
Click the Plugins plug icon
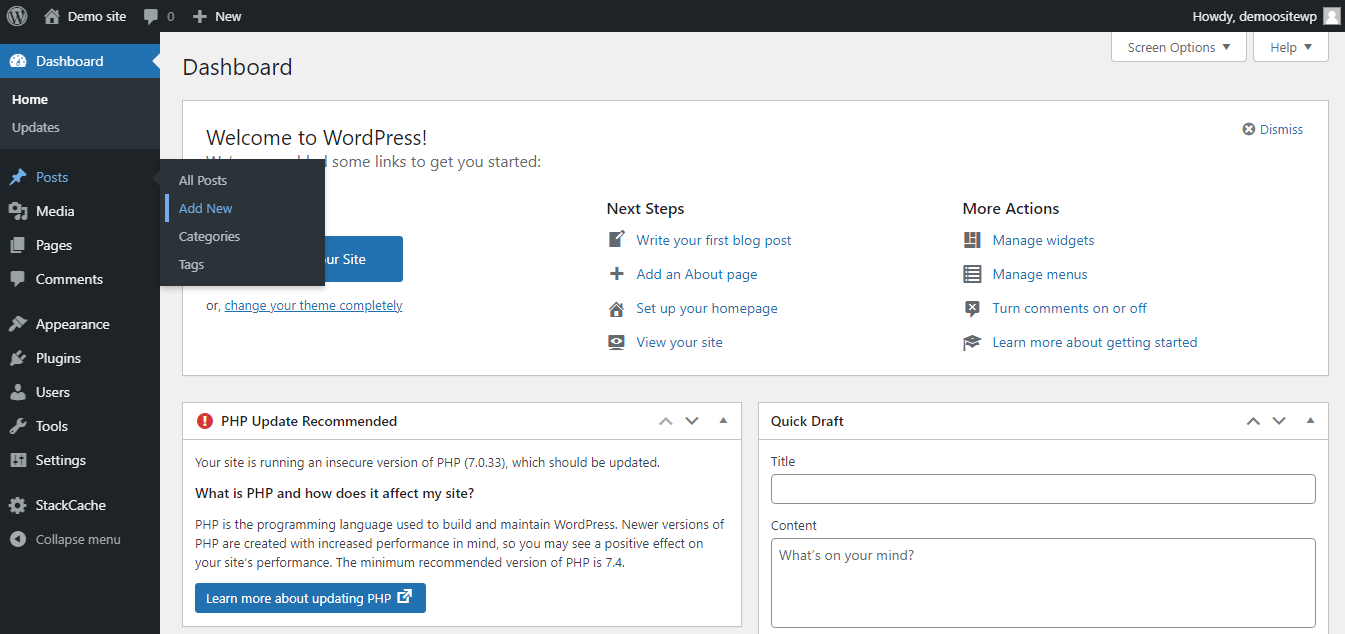[18, 358]
